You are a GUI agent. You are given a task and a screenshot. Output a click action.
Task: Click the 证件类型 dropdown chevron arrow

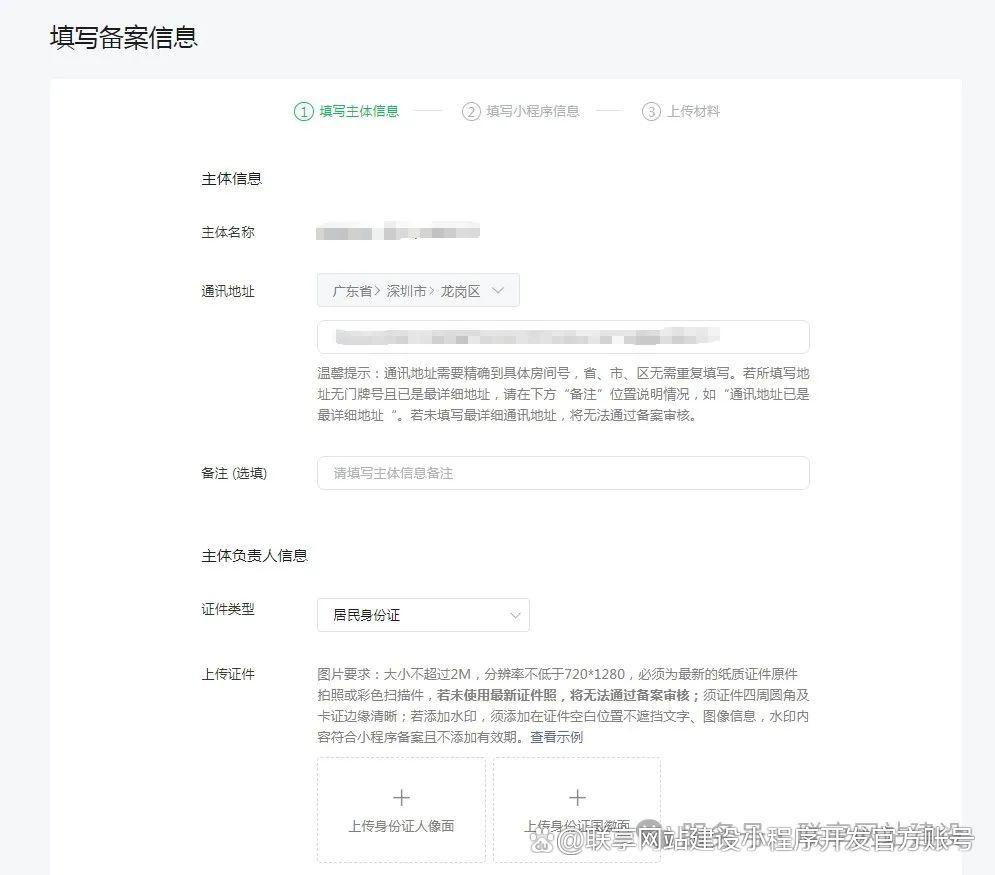point(515,616)
